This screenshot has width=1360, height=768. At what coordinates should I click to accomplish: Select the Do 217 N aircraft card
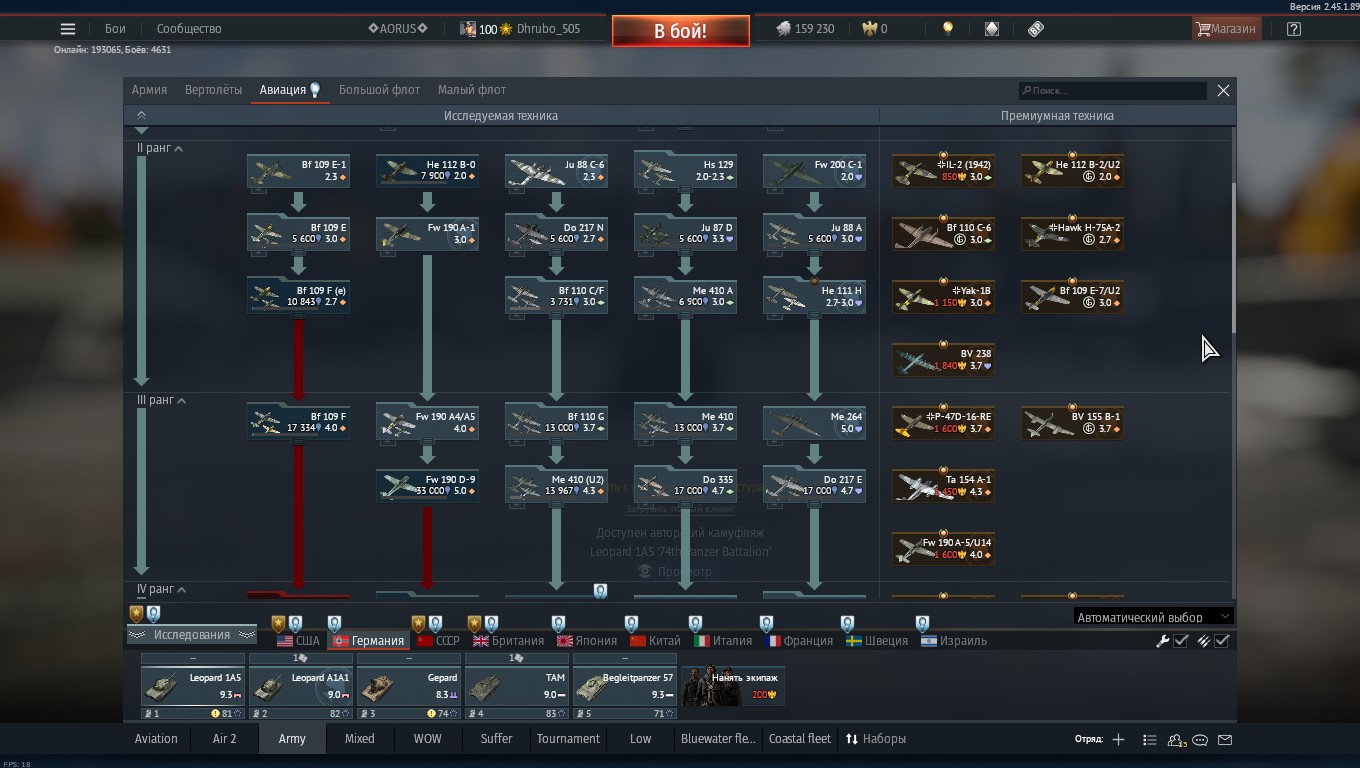tap(556, 234)
